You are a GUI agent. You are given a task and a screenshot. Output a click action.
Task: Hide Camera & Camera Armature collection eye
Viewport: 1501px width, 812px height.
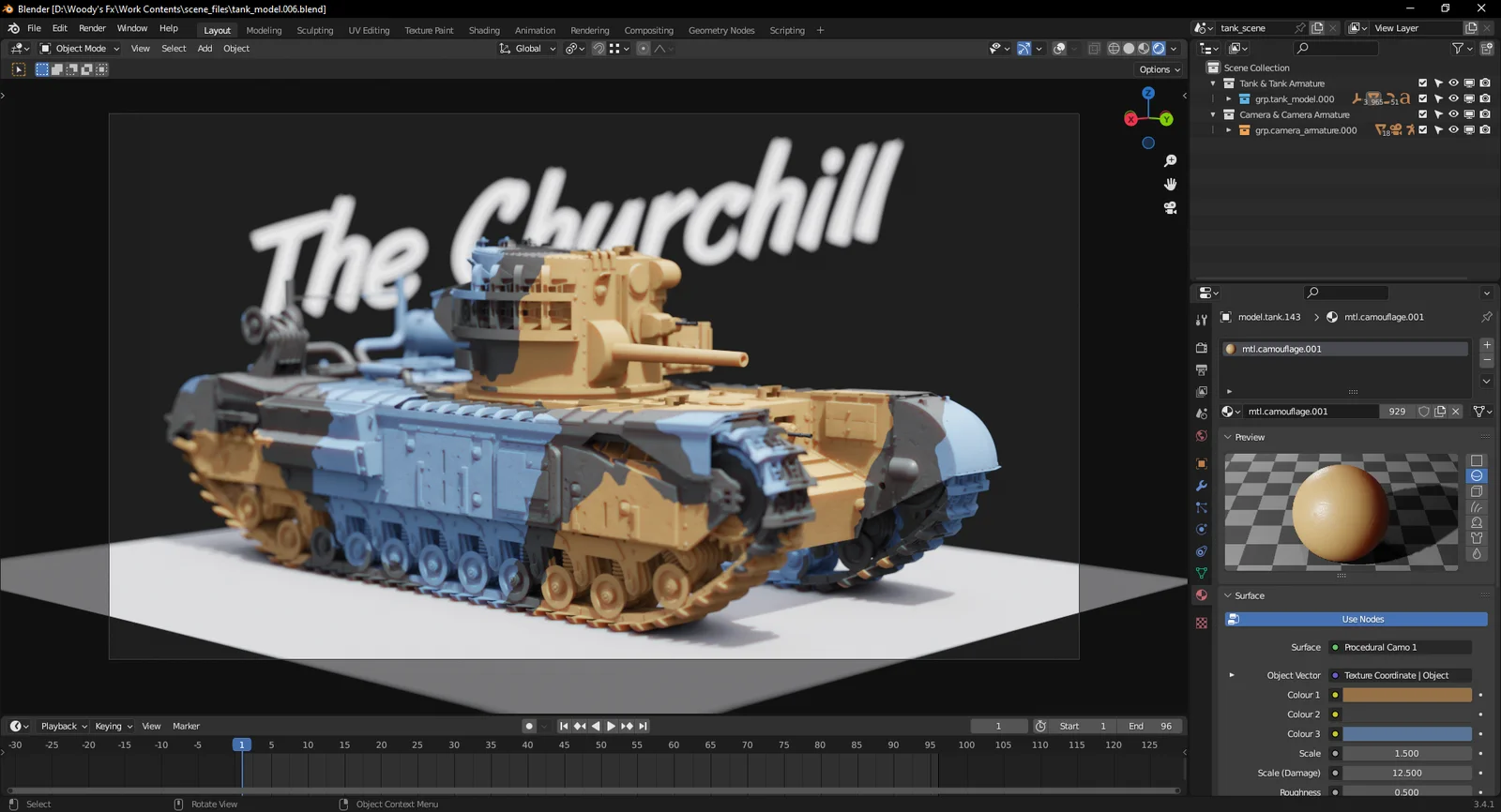coord(1453,114)
